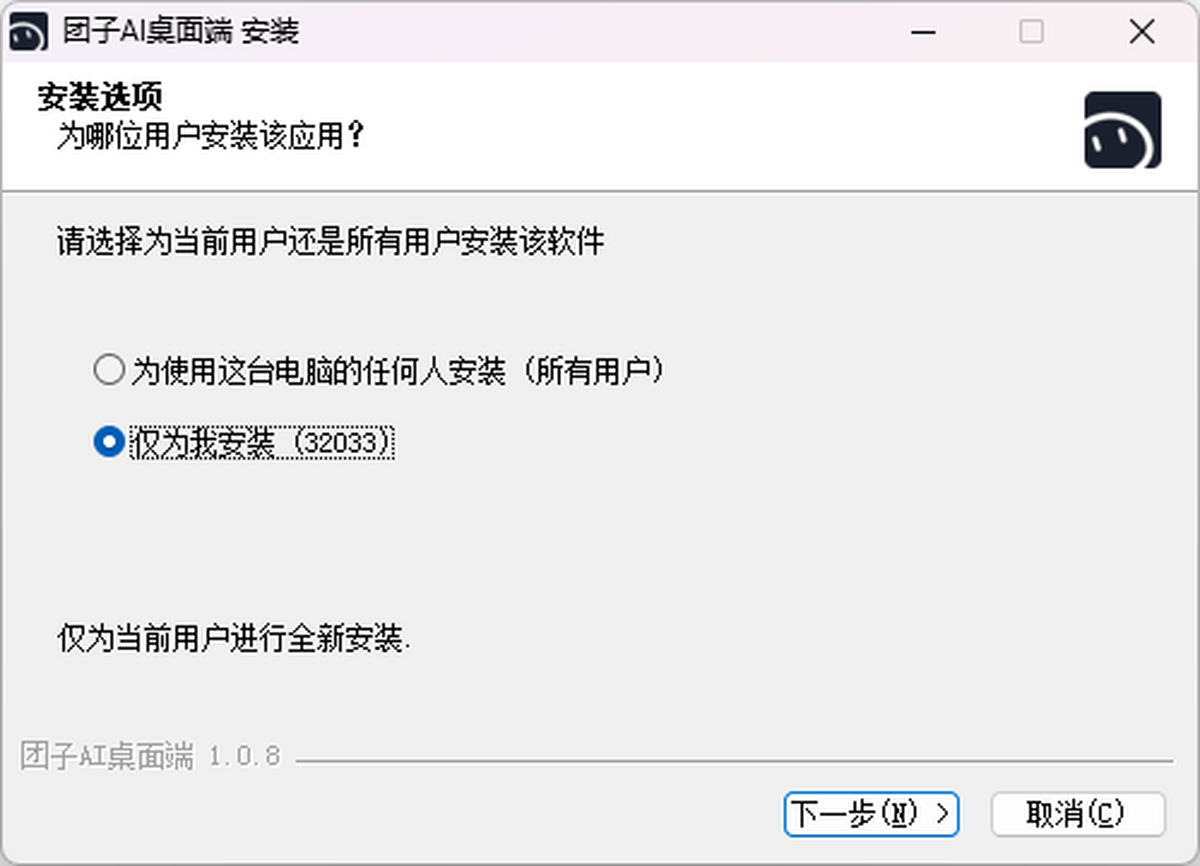Click the 团子AI桌面端 安装 window title text
This screenshot has height=866, width=1200.
tap(181, 32)
